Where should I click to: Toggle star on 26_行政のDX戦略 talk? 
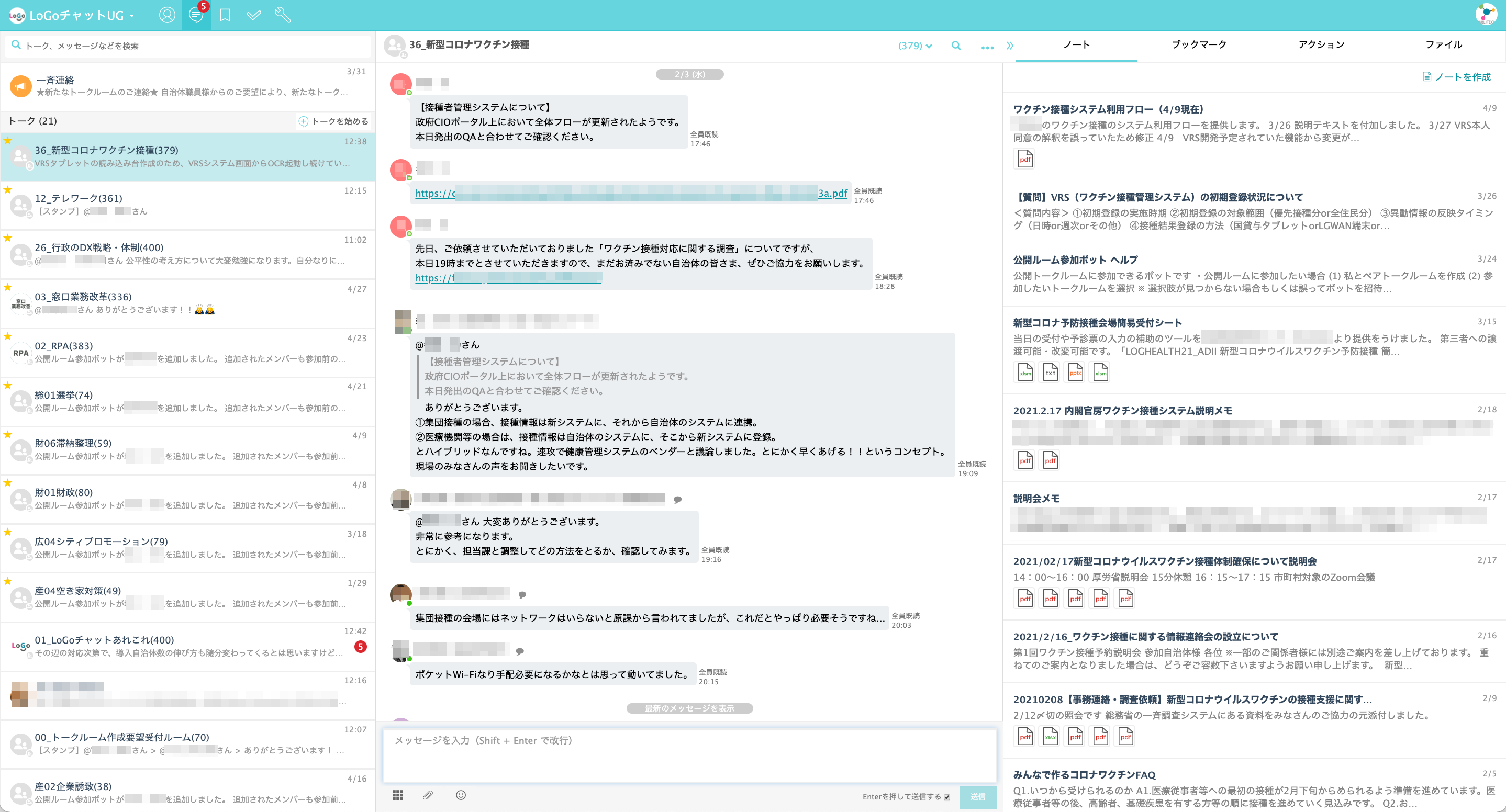point(8,238)
